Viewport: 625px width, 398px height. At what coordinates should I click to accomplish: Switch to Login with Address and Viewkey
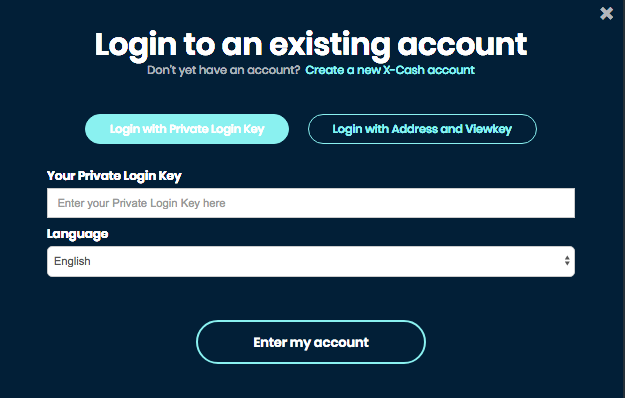click(422, 129)
